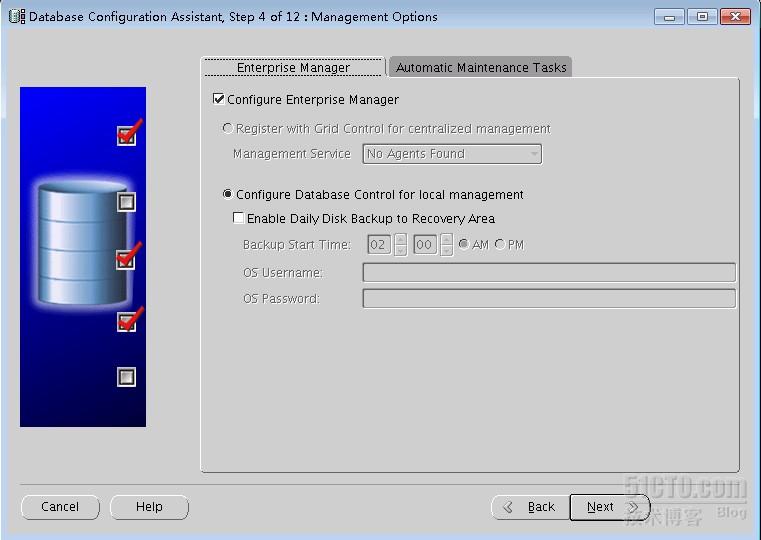Decrease the backup minutes with down arrow

(x=447, y=250)
